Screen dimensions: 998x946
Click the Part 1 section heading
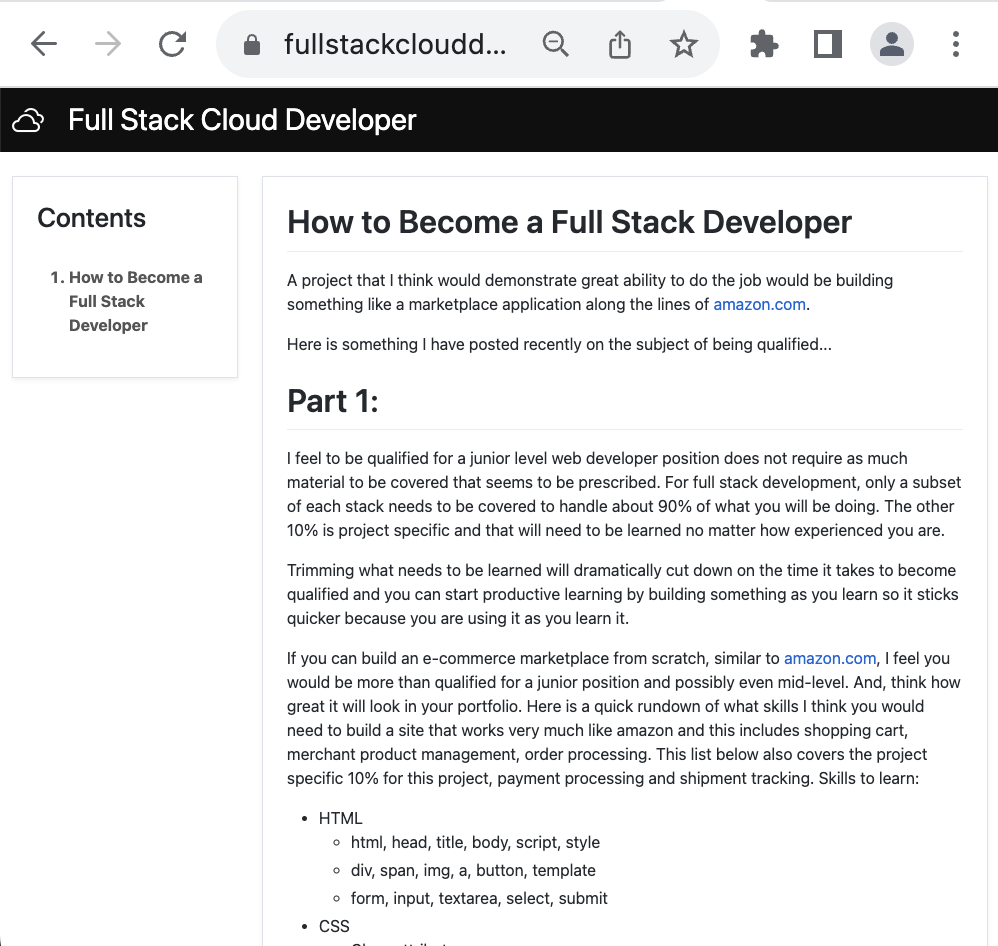tap(333, 401)
